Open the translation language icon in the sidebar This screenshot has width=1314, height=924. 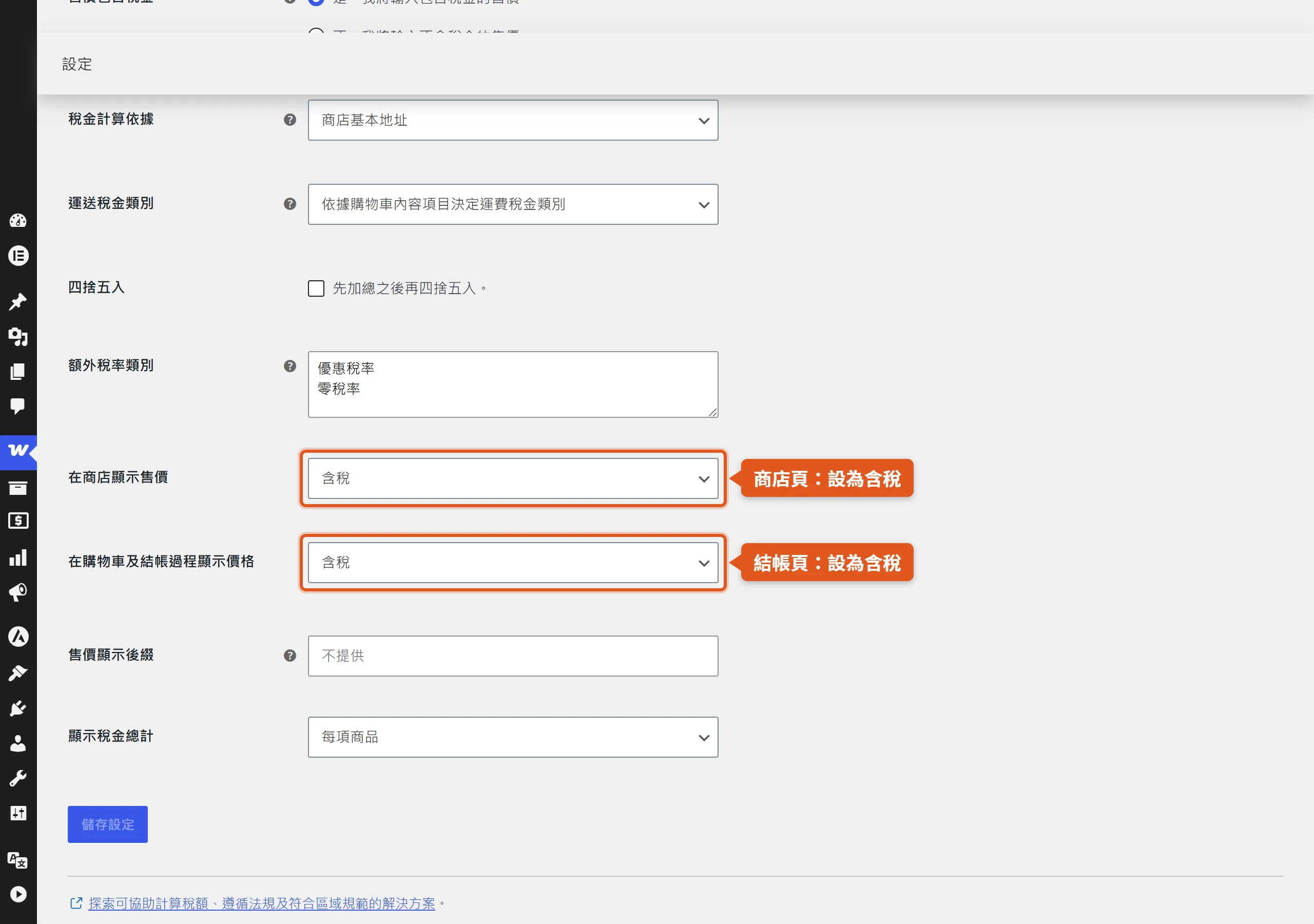[x=18, y=860]
